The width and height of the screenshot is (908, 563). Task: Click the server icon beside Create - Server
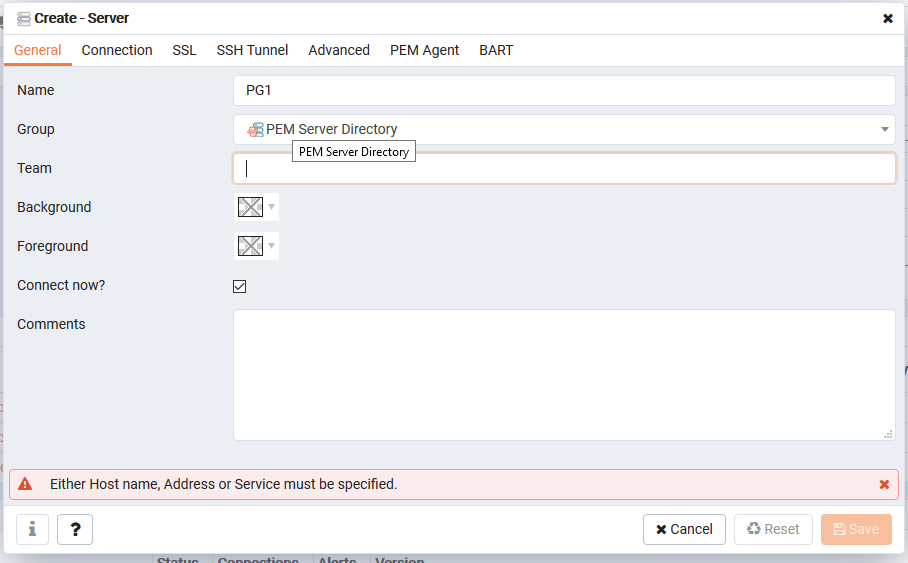(24, 18)
